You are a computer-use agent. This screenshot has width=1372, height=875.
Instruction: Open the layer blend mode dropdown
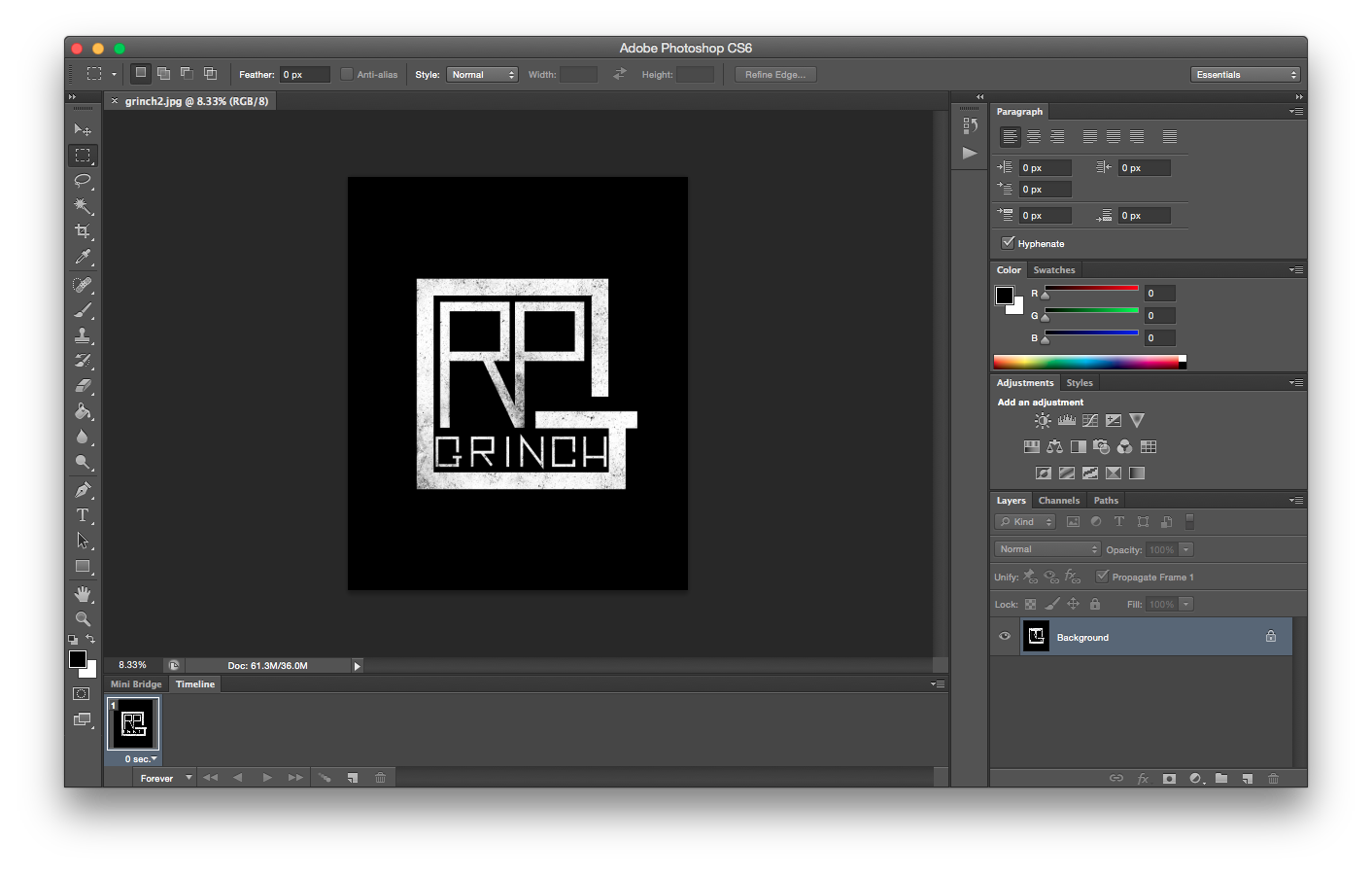tap(1047, 549)
